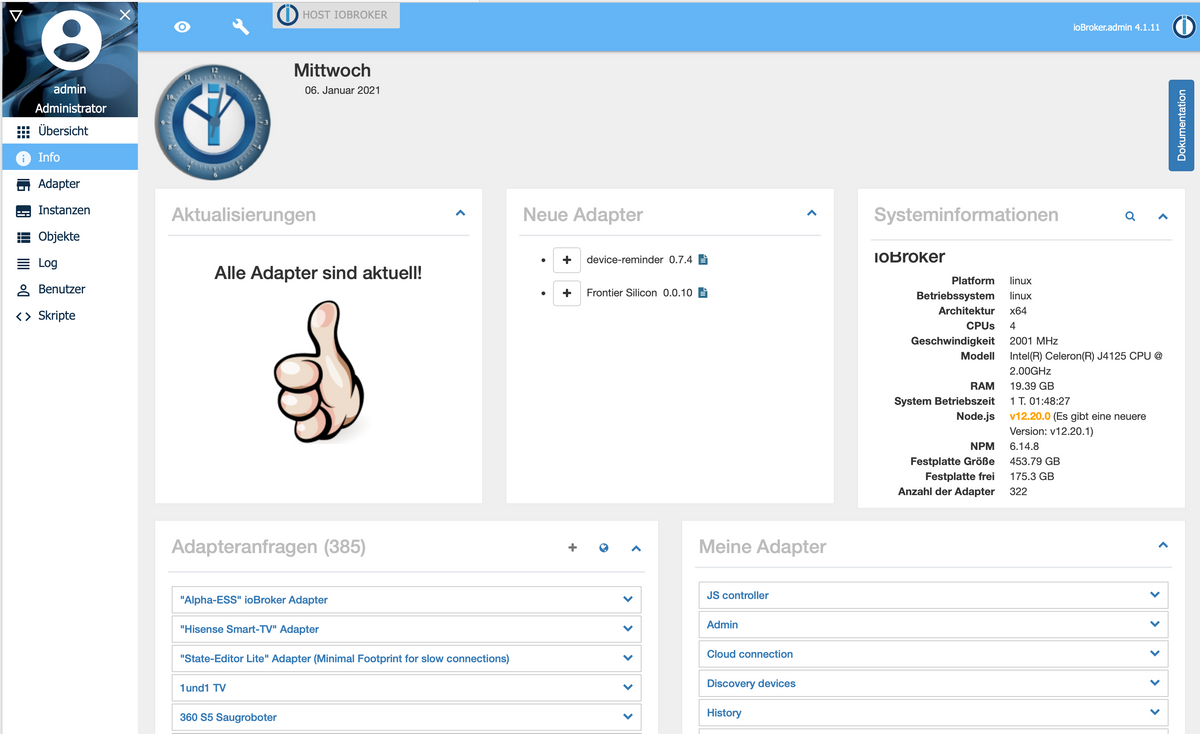1200x734 pixels.
Task: Click the Benutzer person icon
Action: 24,290
